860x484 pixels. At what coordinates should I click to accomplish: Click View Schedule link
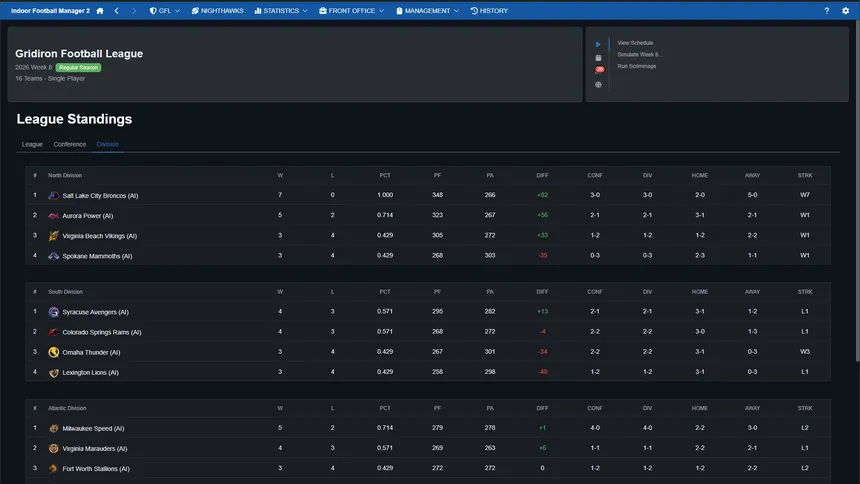click(x=635, y=43)
